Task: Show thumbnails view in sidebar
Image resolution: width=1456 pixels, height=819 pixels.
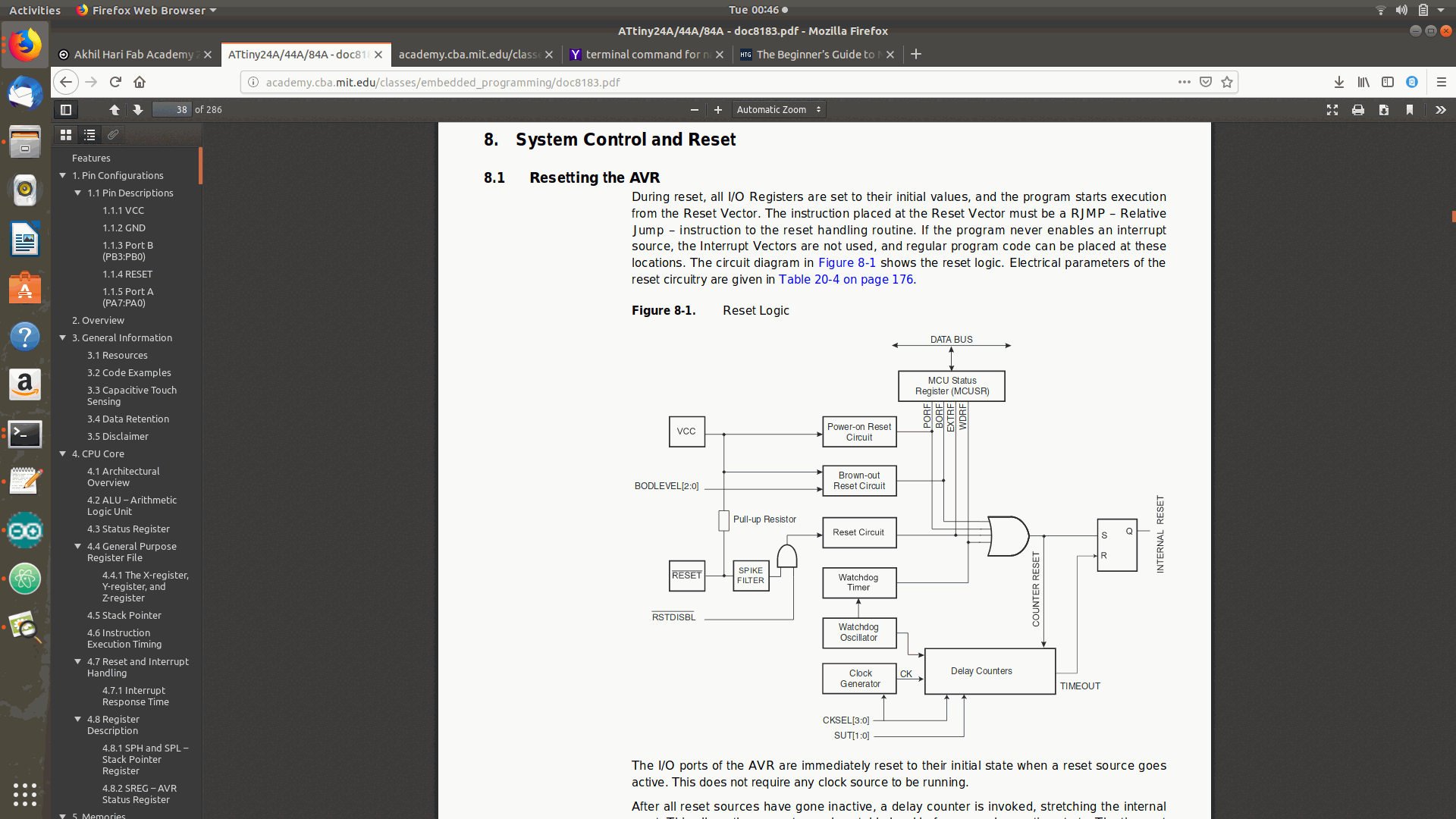Action: 66,134
